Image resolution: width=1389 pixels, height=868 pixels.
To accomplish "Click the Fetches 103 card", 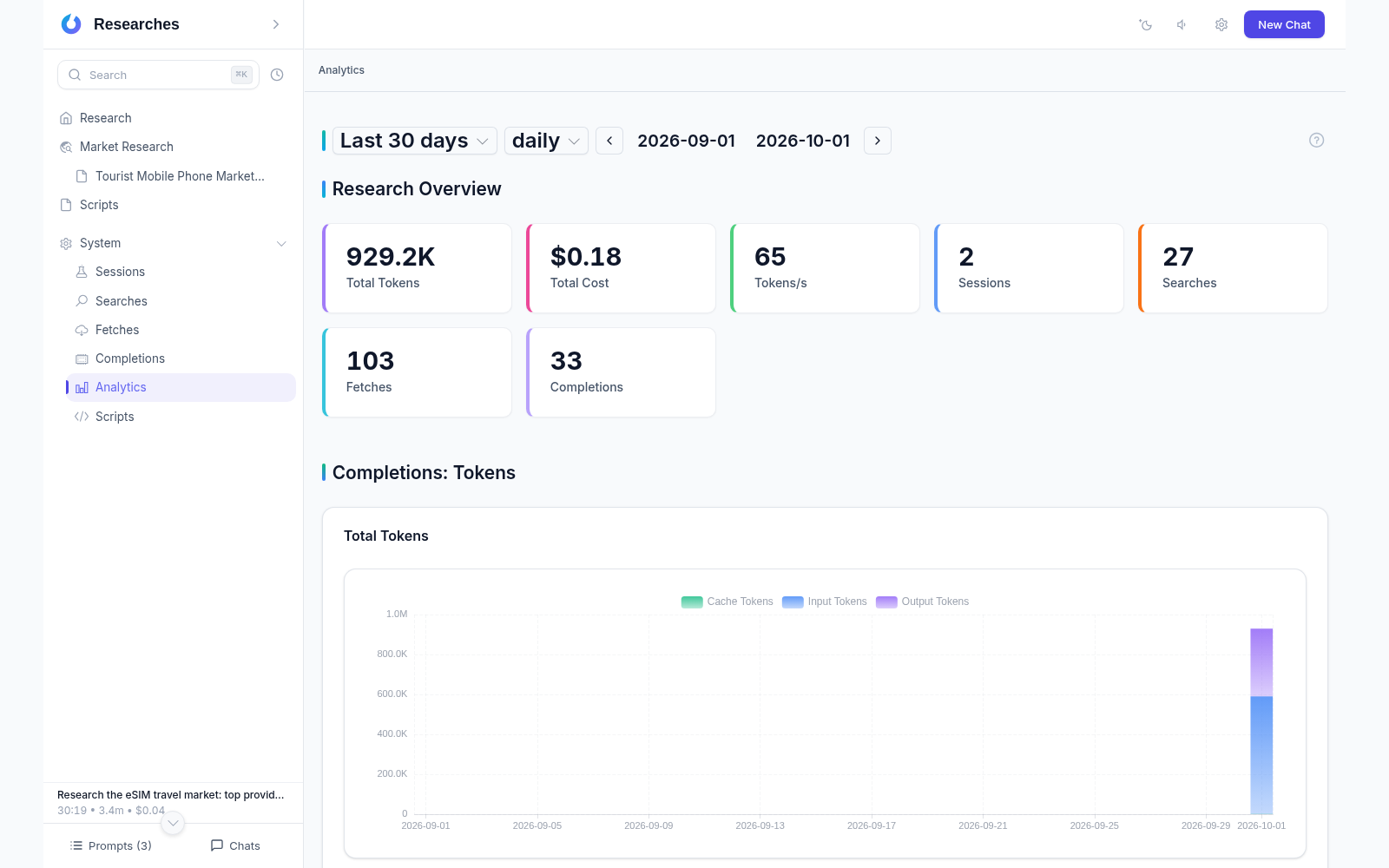I will pyautogui.click(x=417, y=372).
